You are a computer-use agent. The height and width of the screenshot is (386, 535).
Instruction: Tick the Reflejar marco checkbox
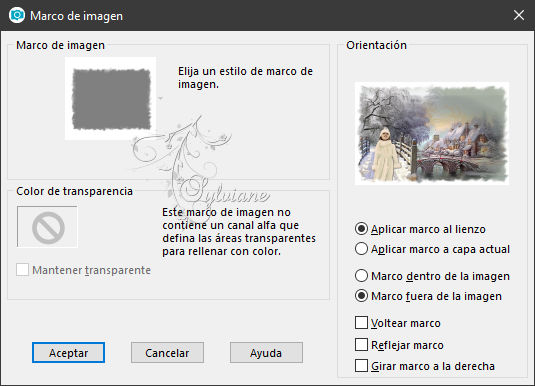tap(361, 345)
